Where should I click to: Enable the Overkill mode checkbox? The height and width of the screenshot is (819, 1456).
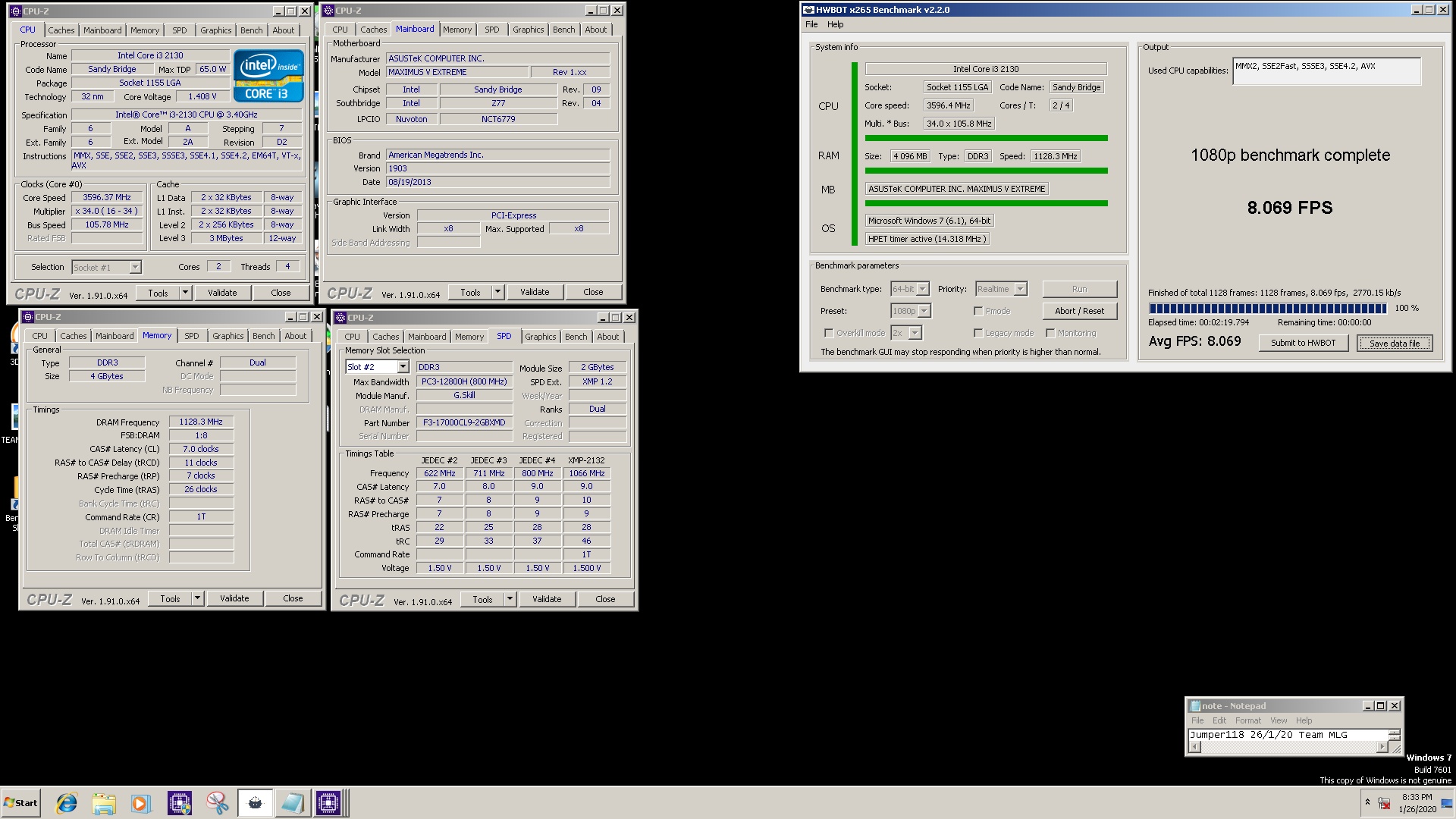click(x=829, y=333)
